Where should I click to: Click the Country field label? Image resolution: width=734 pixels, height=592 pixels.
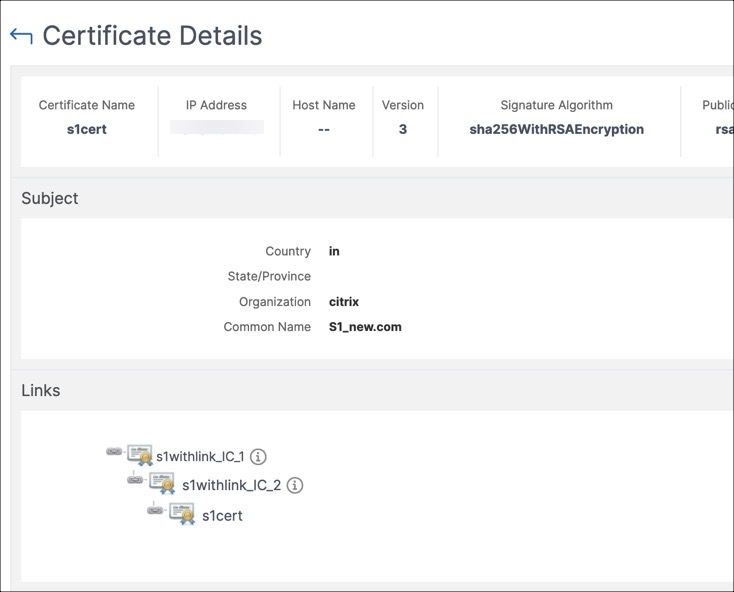(288, 251)
